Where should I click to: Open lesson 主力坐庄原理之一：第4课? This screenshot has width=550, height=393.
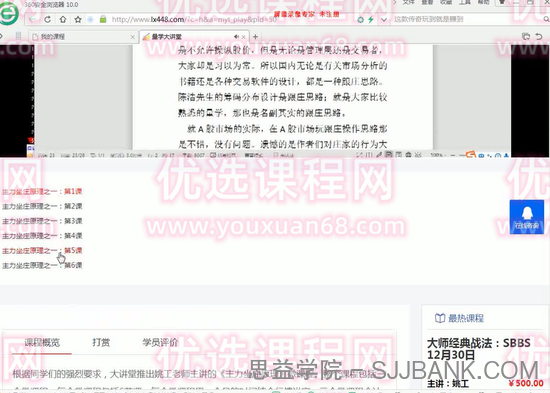[x=42, y=236]
